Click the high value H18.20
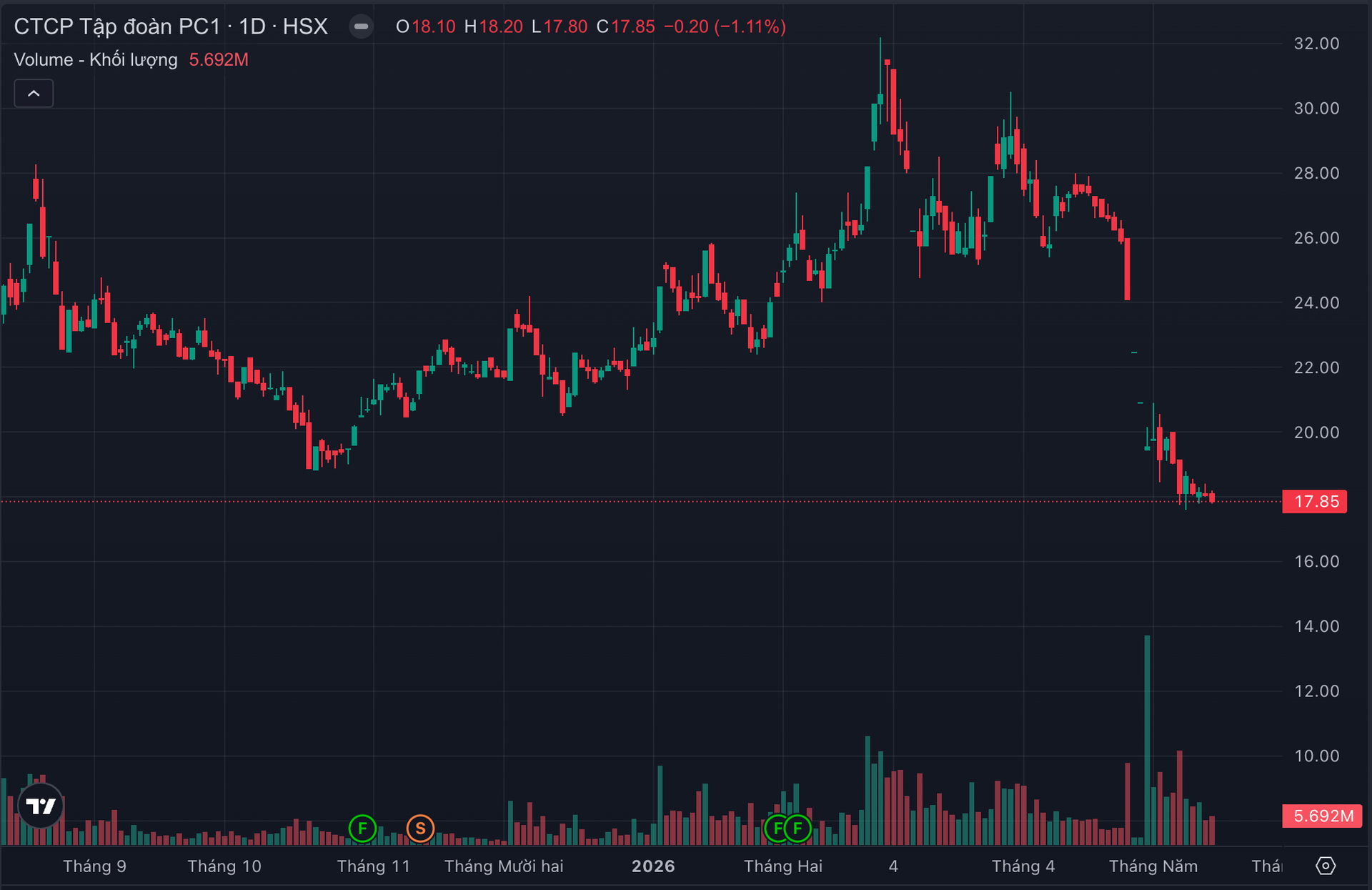This screenshot has height=890, width=1372. tap(494, 27)
